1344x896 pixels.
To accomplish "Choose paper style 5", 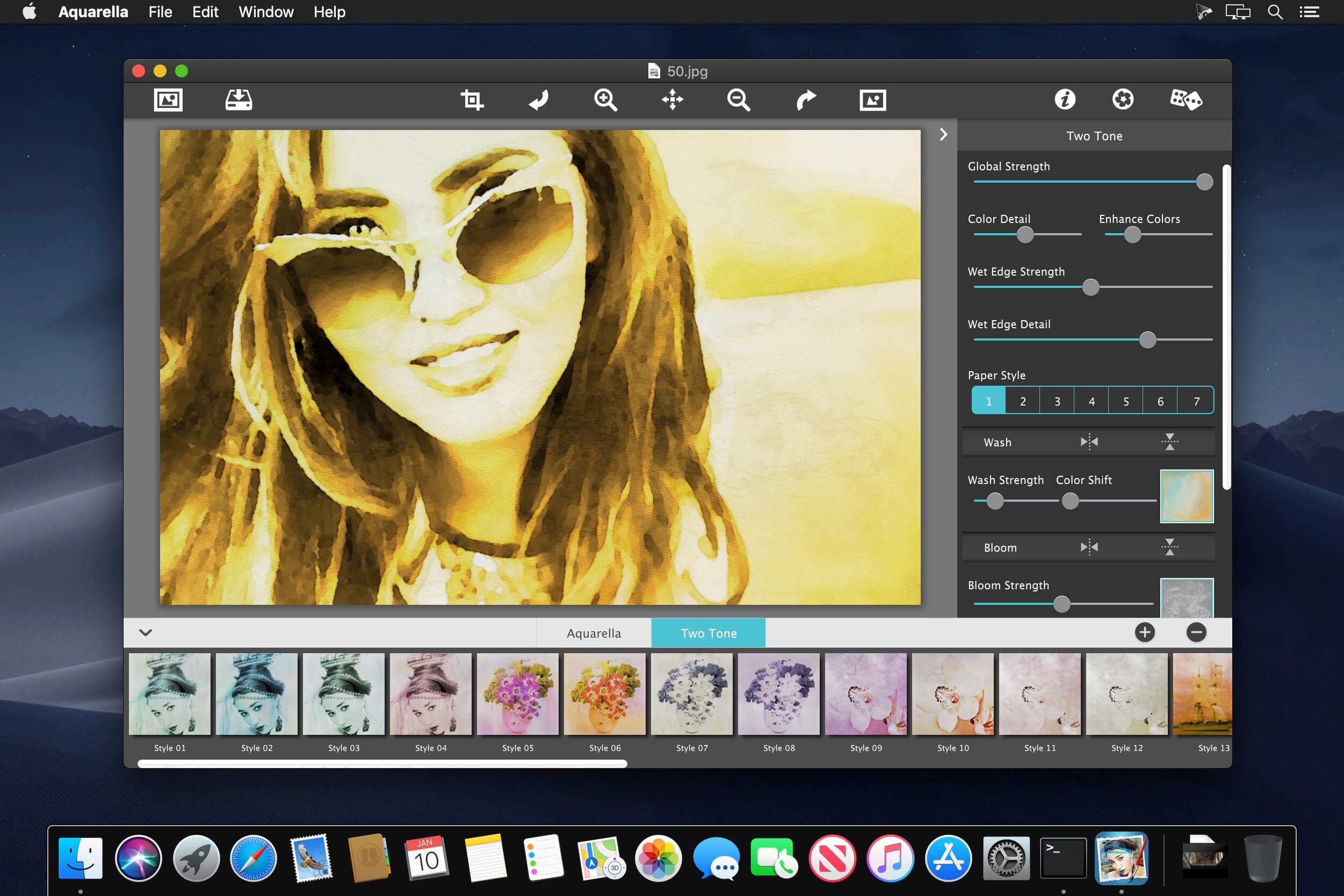I will [x=1126, y=401].
